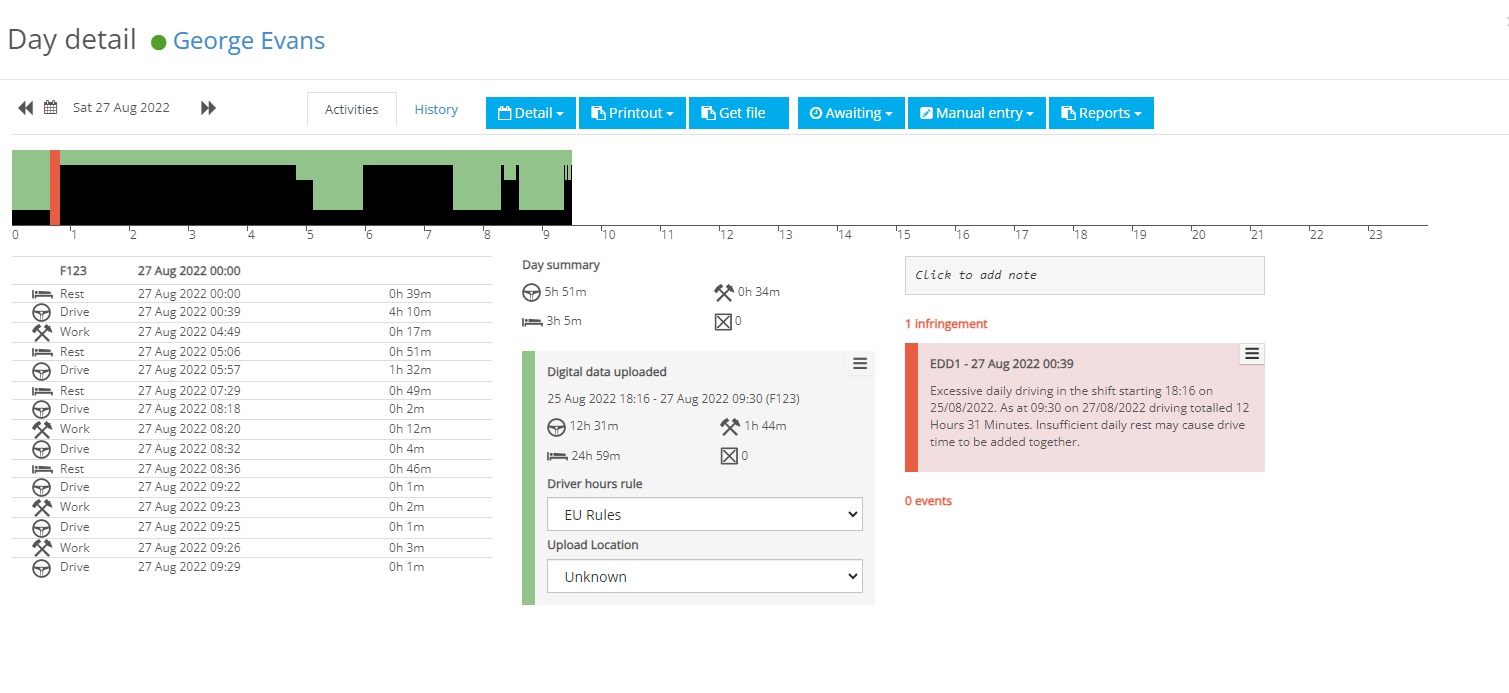Open the Driver hours rule EU Rules select
The image size is (1509, 693).
click(x=705, y=515)
